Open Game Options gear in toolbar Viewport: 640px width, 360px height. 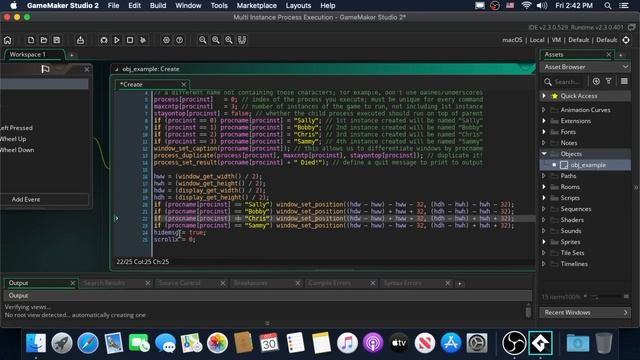(166, 40)
